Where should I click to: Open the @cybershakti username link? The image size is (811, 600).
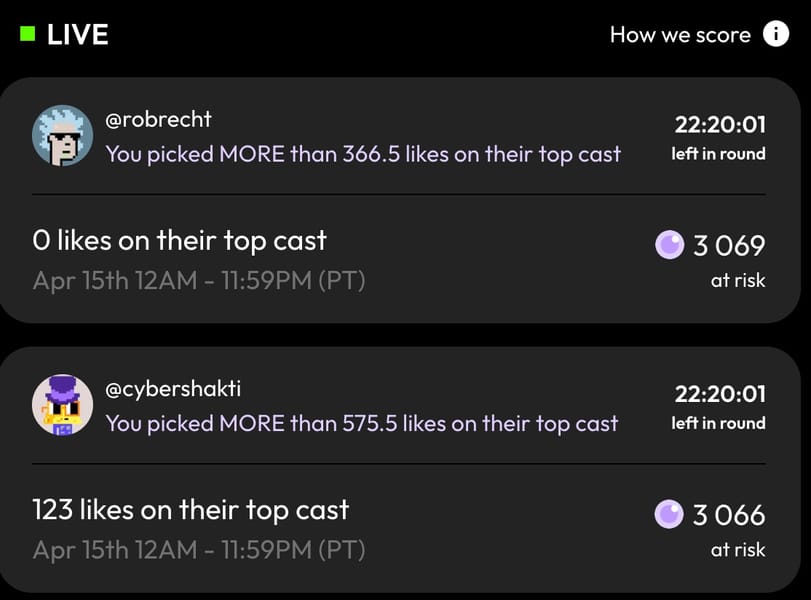[173, 388]
